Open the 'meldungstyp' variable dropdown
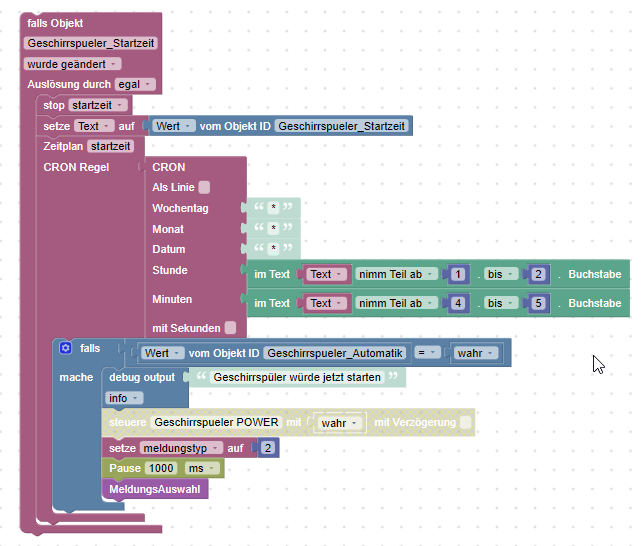This screenshot has height=546, width=643. coord(181,448)
